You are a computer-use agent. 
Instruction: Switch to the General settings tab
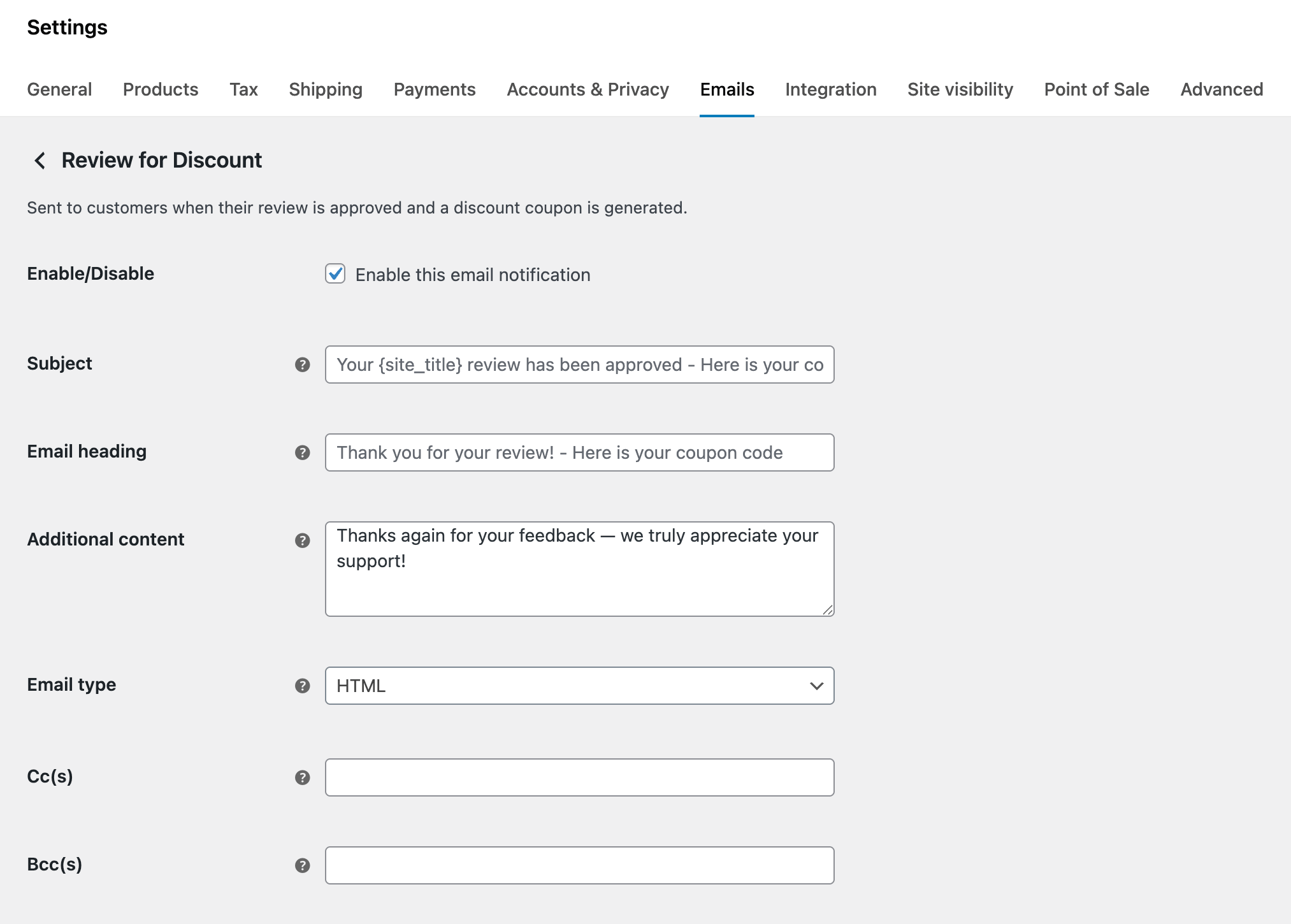pyautogui.click(x=59, y=89)
